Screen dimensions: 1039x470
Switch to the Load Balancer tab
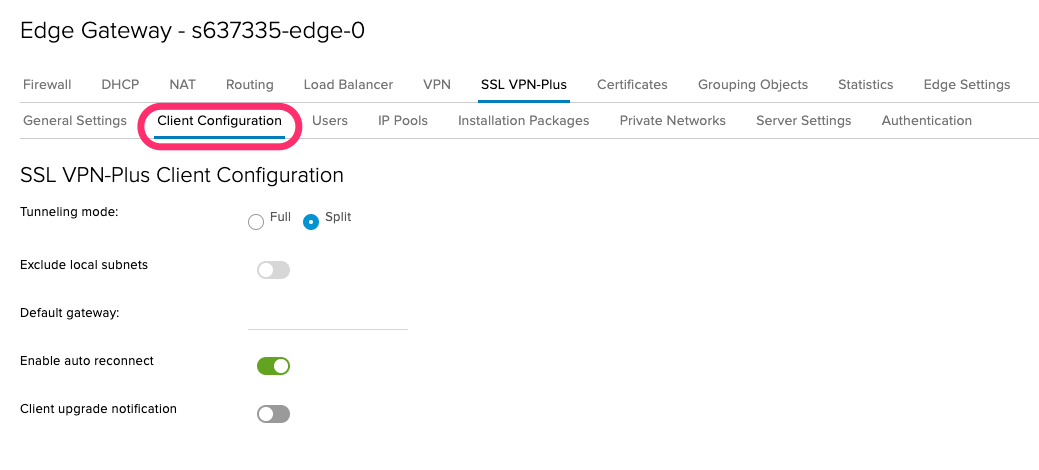tap(349, 85)
